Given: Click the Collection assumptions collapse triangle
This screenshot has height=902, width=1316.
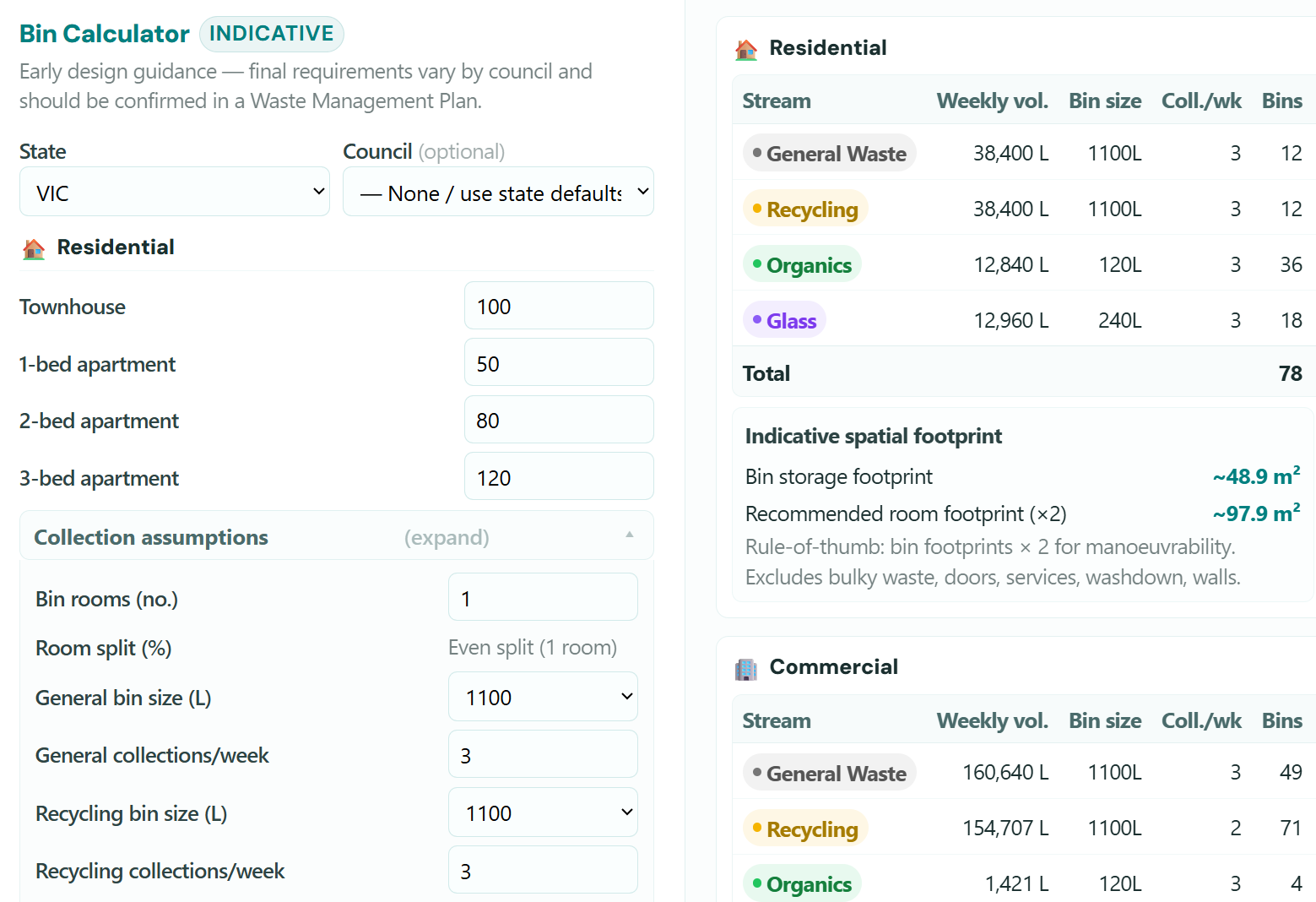Looking at the screenshot, I should coord(629,535).
